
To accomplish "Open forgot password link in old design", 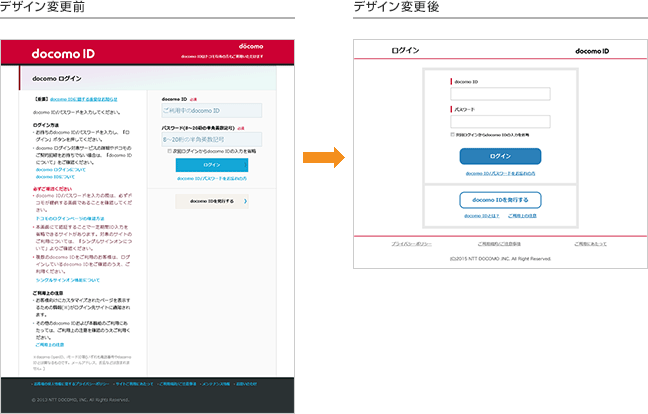I will 211,178.
